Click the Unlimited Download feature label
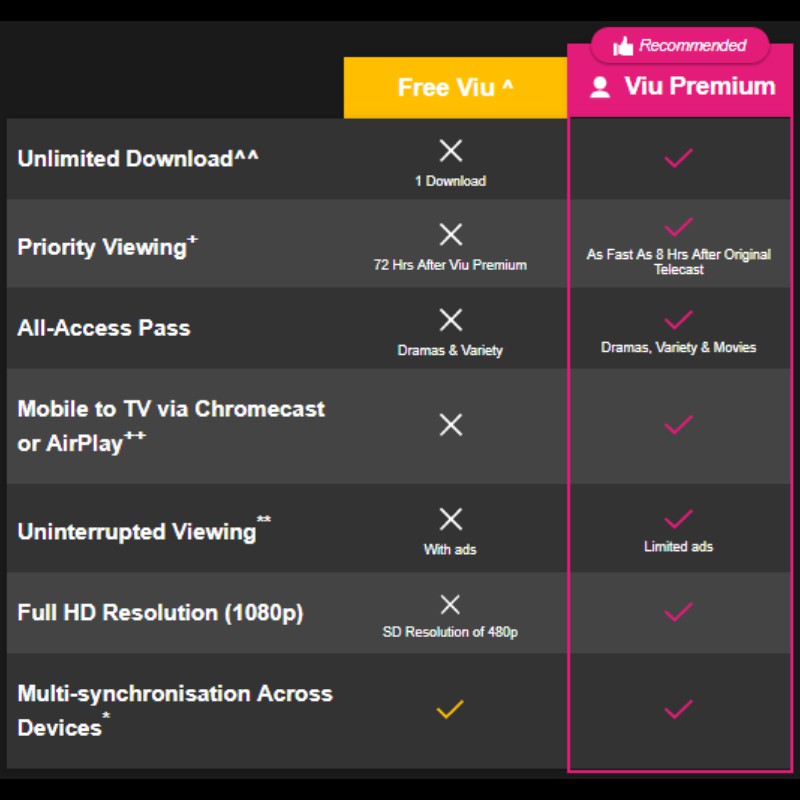Viewport: 800px width, 800px height. (138, 158)
